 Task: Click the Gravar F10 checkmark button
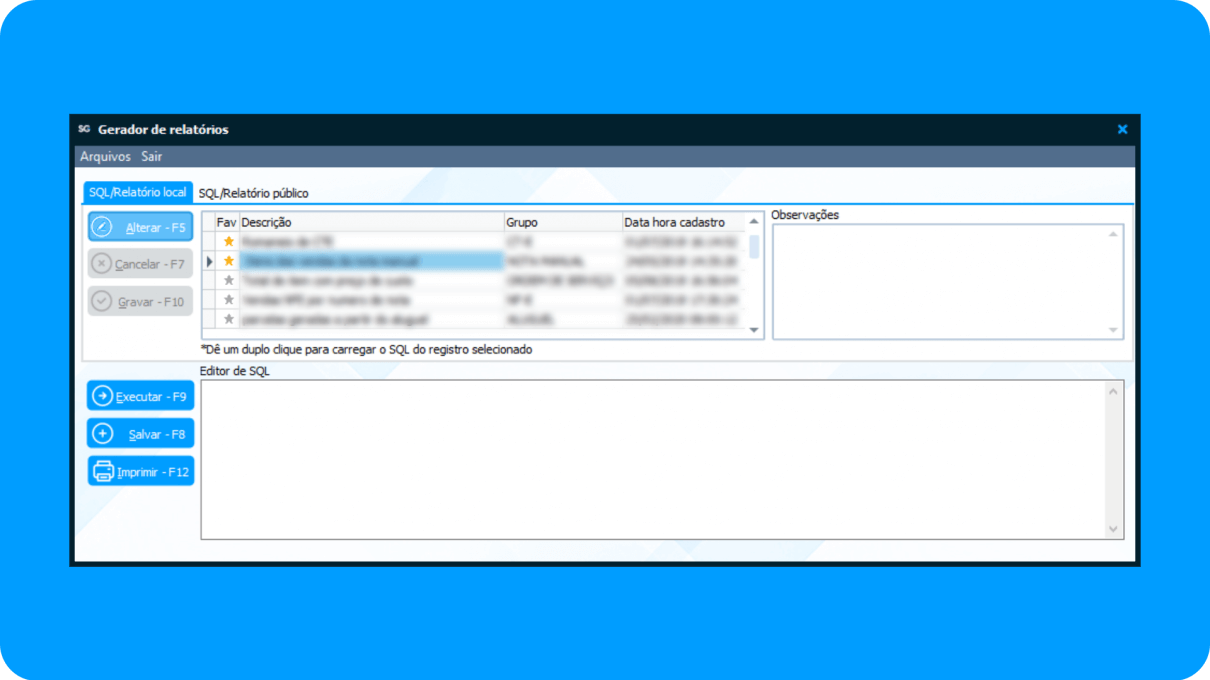(x=140, y=301)
